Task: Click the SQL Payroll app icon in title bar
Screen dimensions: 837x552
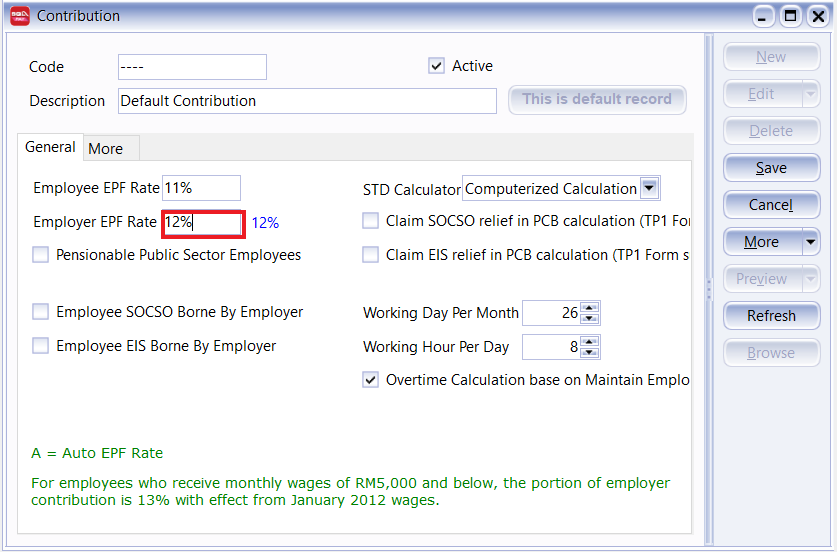Action: point(20,16)
